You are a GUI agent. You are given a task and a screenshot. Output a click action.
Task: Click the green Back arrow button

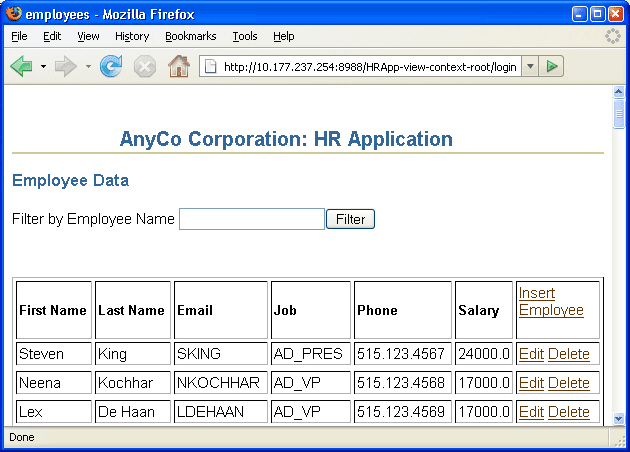pos(22,67)
